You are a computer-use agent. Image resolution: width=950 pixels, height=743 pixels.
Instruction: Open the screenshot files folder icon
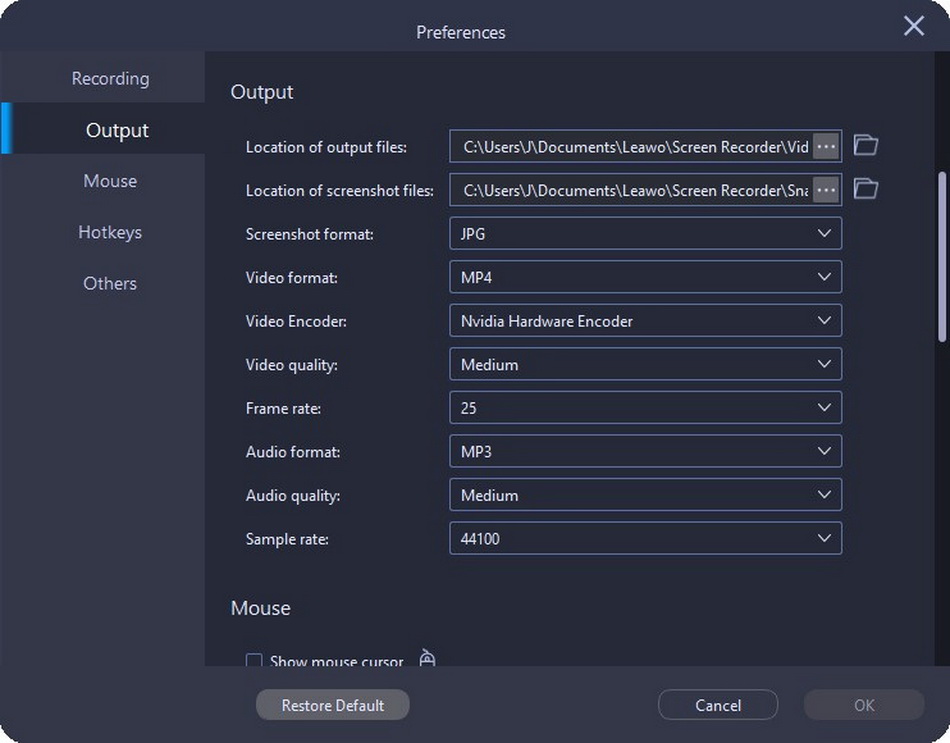point(865,188)
